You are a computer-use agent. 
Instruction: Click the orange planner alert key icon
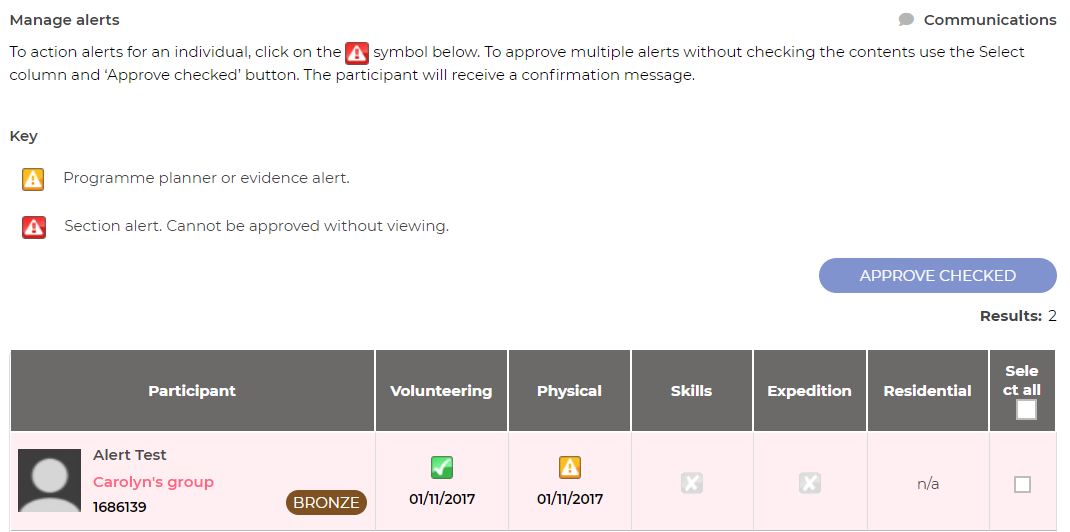click(33, 179)
